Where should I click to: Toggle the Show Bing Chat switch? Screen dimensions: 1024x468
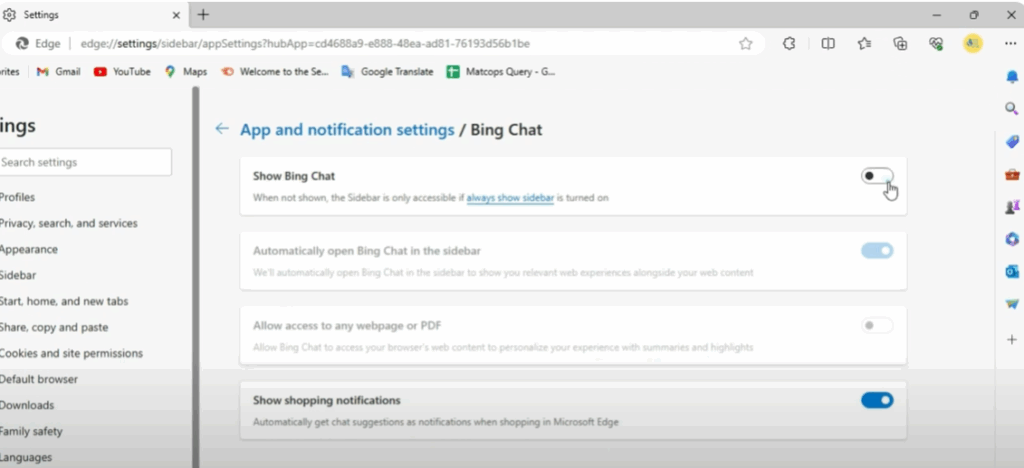click(x=877, y=176)
